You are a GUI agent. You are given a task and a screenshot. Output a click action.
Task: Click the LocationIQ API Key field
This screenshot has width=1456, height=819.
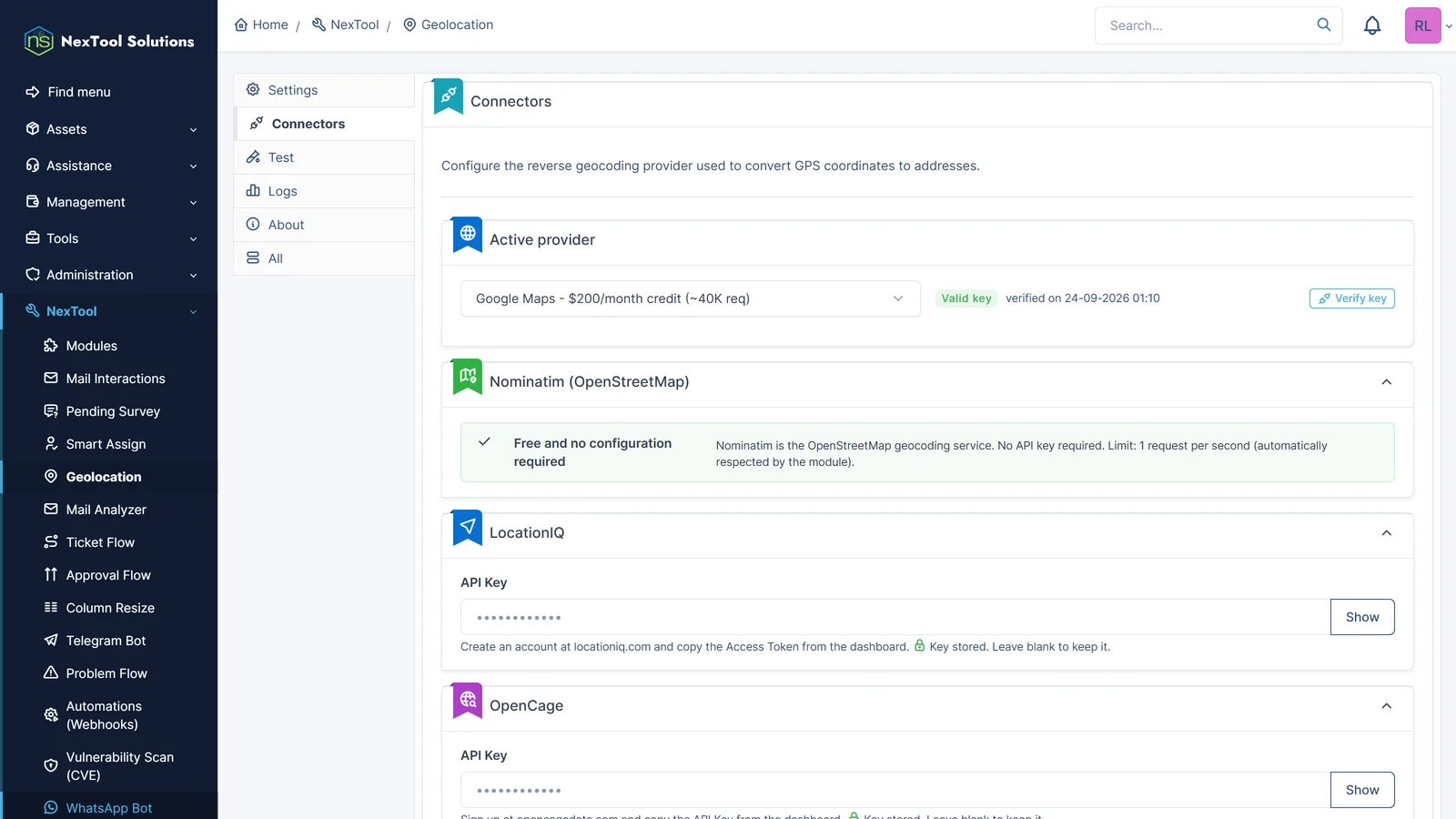(895, 617)
